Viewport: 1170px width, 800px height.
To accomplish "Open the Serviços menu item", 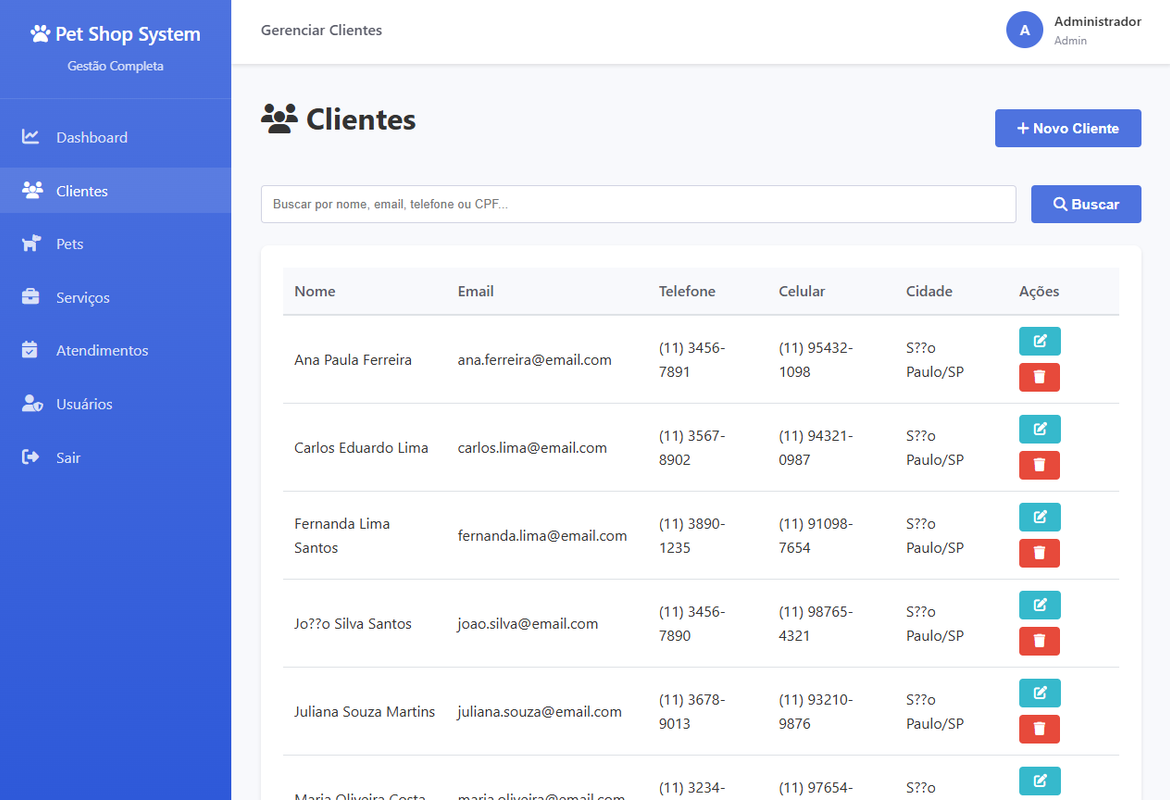I will coord(116,297).
